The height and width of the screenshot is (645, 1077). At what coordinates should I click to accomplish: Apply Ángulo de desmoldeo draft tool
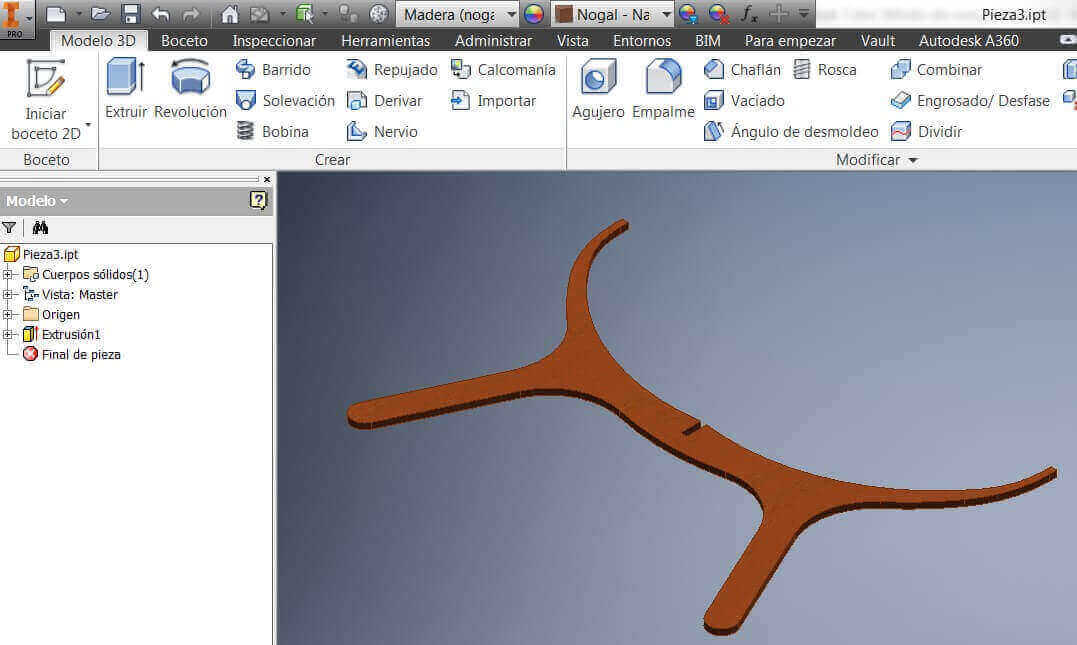pos(791,131)
